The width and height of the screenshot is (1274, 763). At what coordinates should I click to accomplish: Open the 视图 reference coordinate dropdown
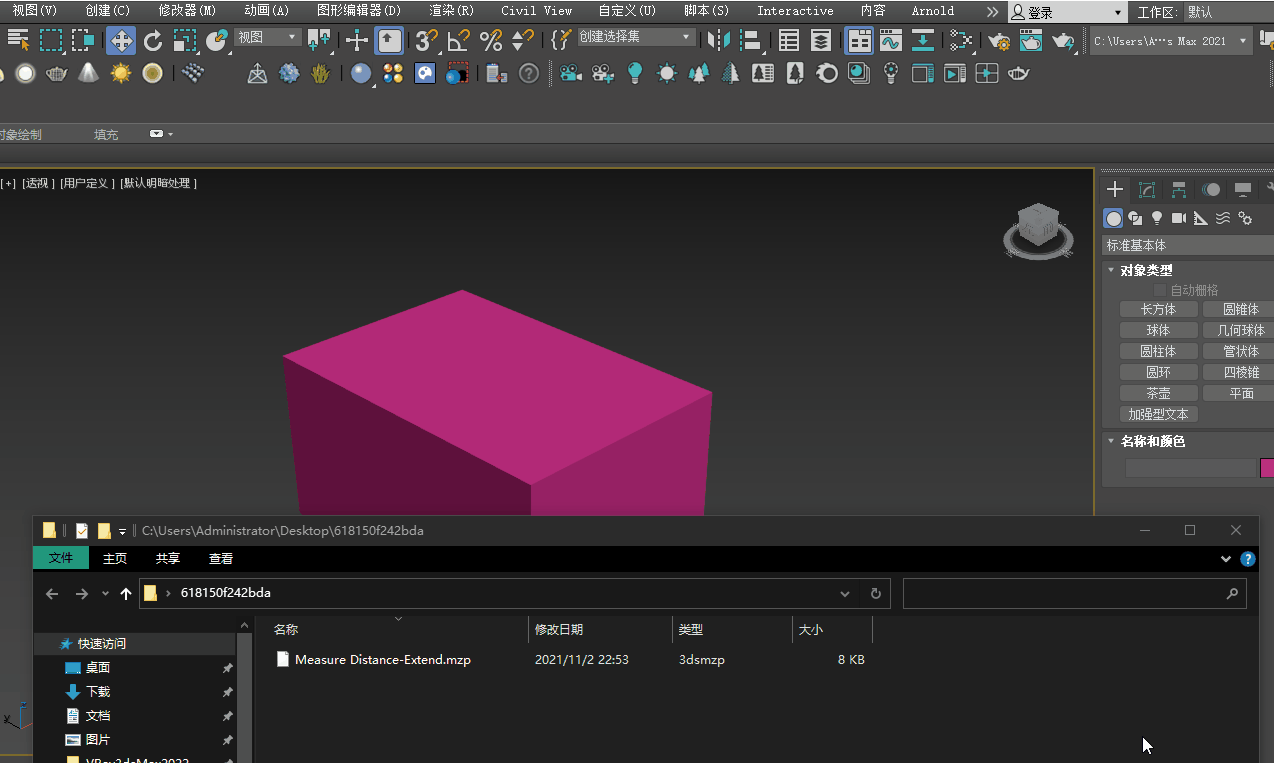[268, 37]
